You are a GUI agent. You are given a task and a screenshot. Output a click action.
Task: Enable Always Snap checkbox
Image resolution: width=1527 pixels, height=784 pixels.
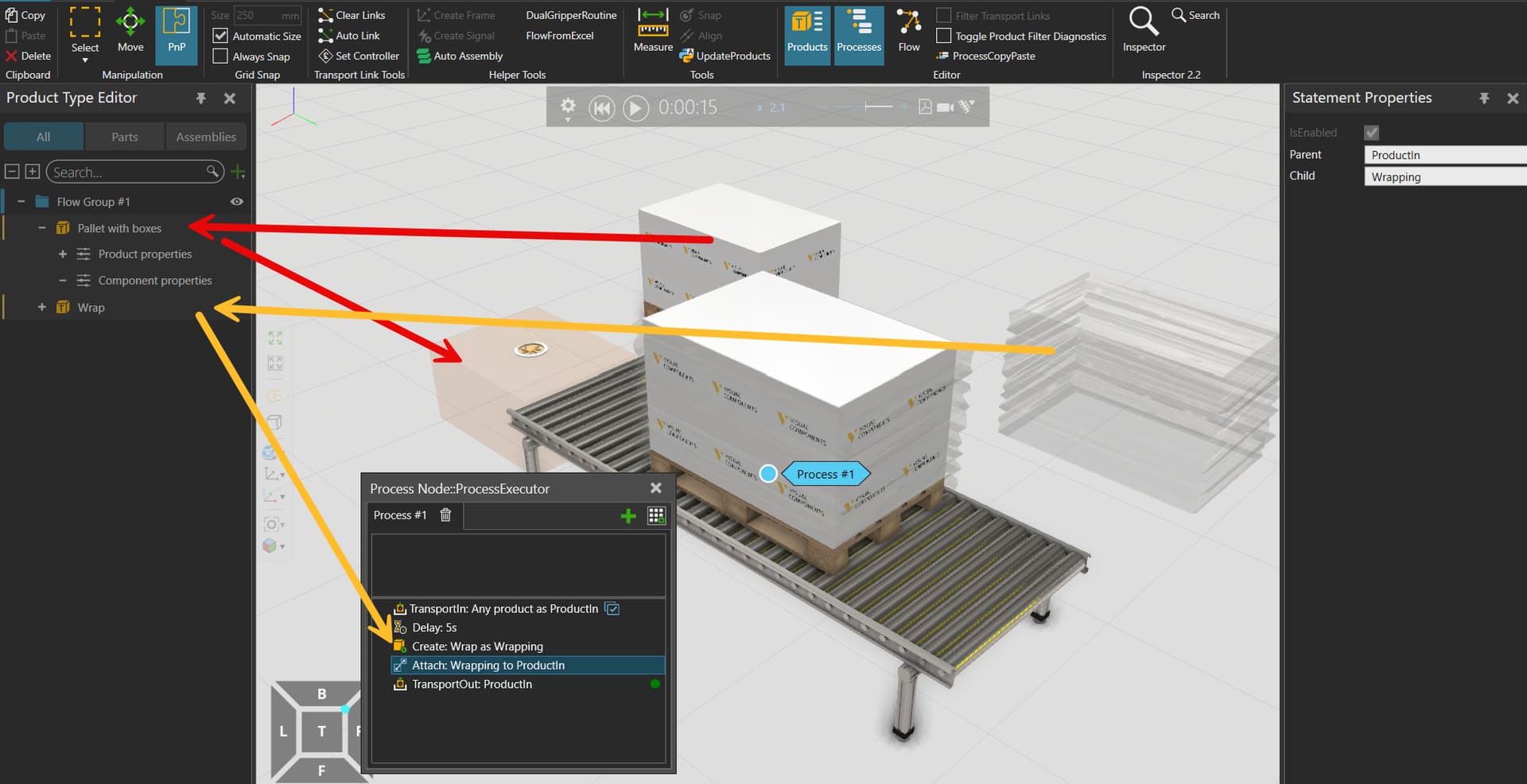[x=220, y=56]
